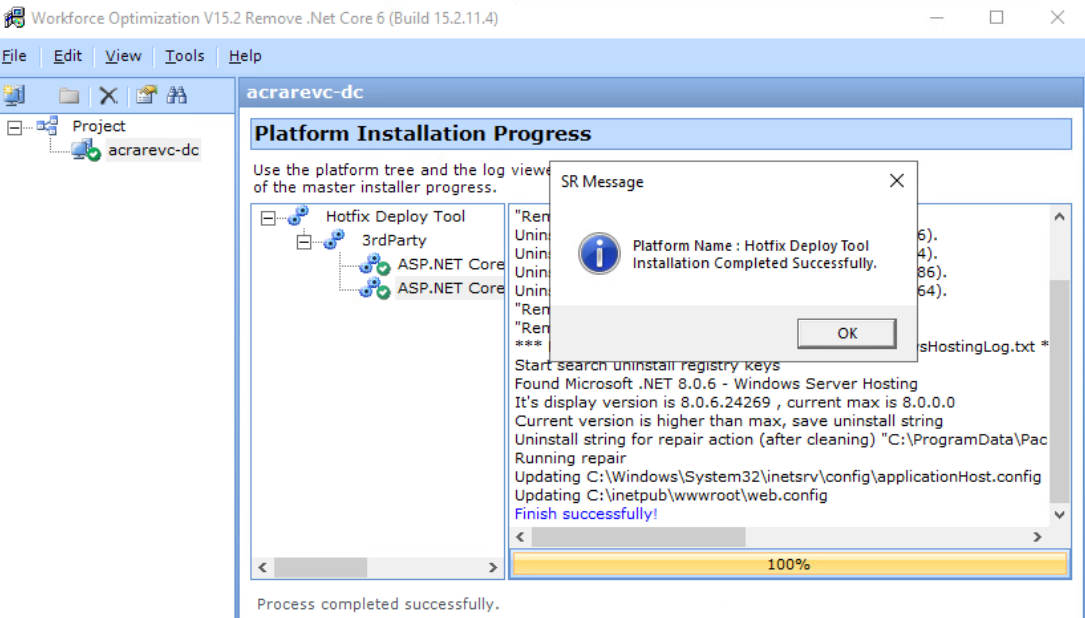Collapse the 3rdParty tree node
The width and height of the screenshot is (1085, 618).
pos(304,241)
